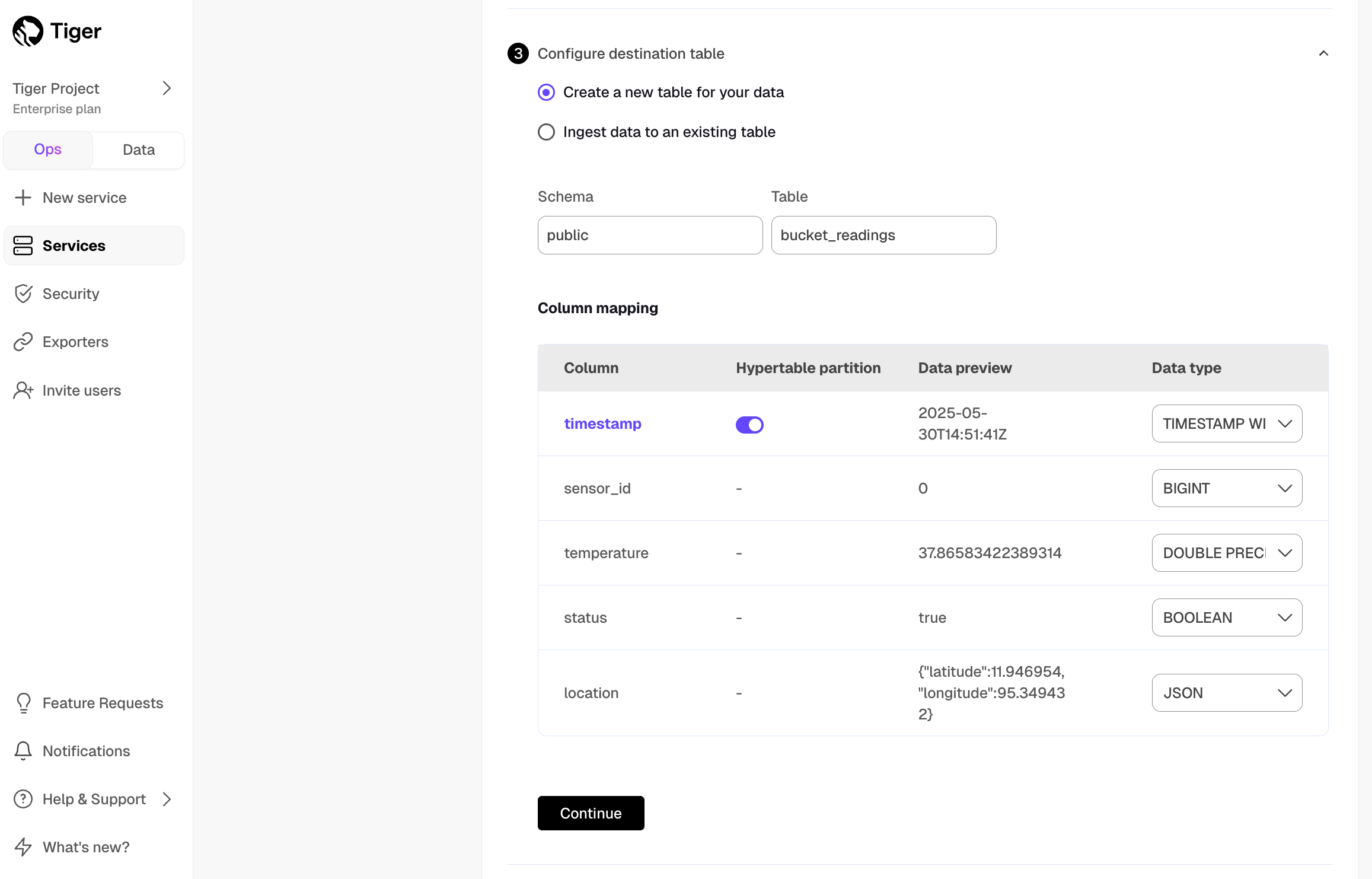Click the What's new lightning icon

pyautogui.click(x=23, y=847)
